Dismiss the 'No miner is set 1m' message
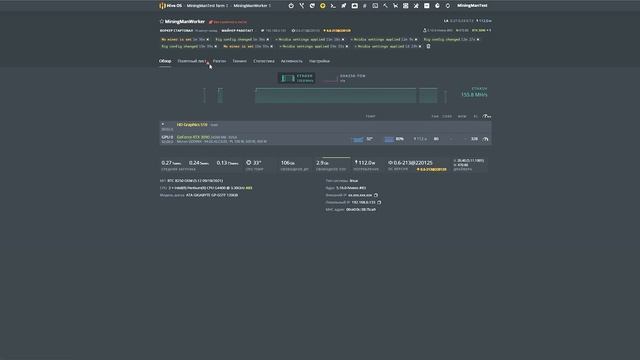The width and height of the screenshot is (640, 360). pyautogui.click(x=207, y=40)
